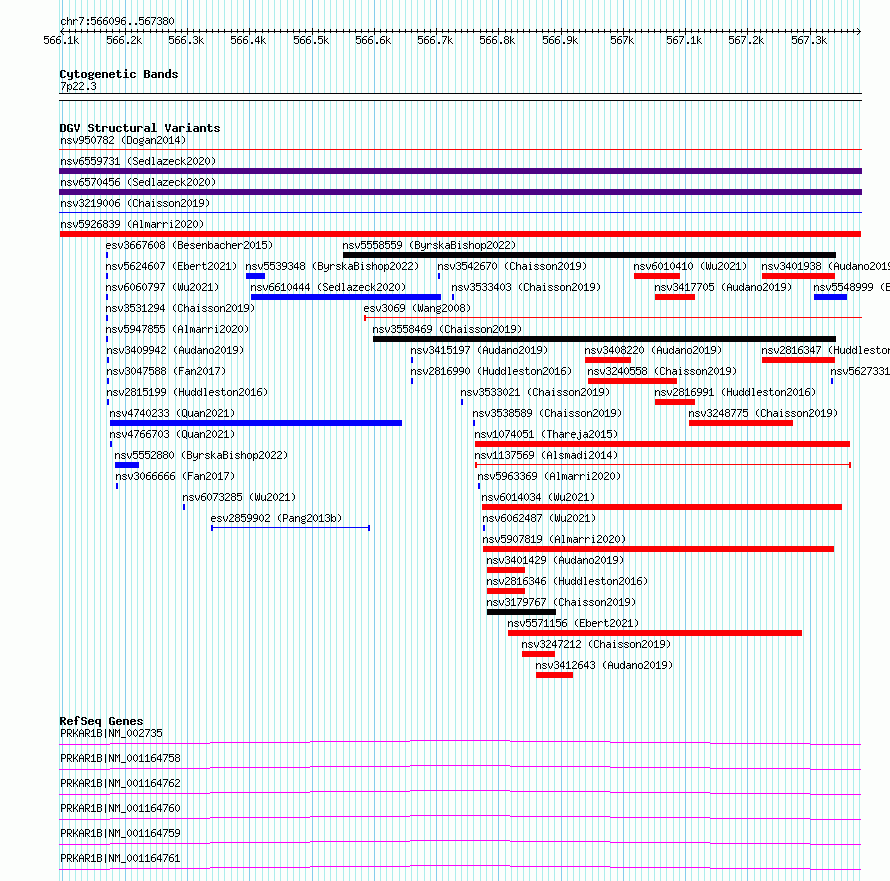Open esv3667608 (Besenbacher2015) variant
The height and width of the screenshot is (881, 890).
(189, 245)
